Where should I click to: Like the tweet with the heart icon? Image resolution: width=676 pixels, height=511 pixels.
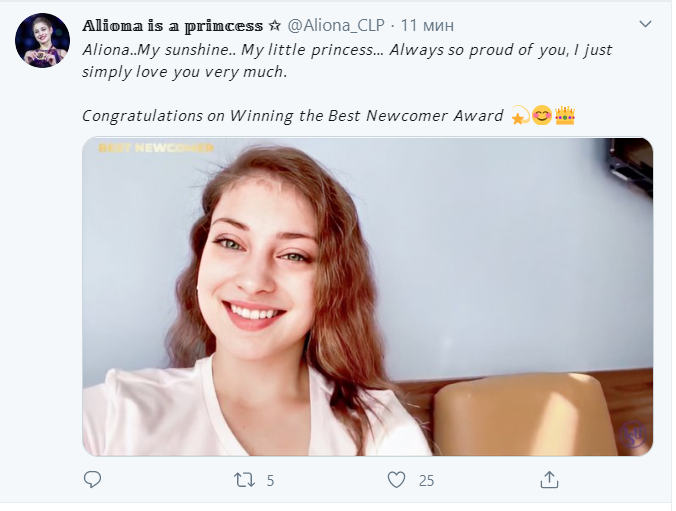tap(397, 480)
